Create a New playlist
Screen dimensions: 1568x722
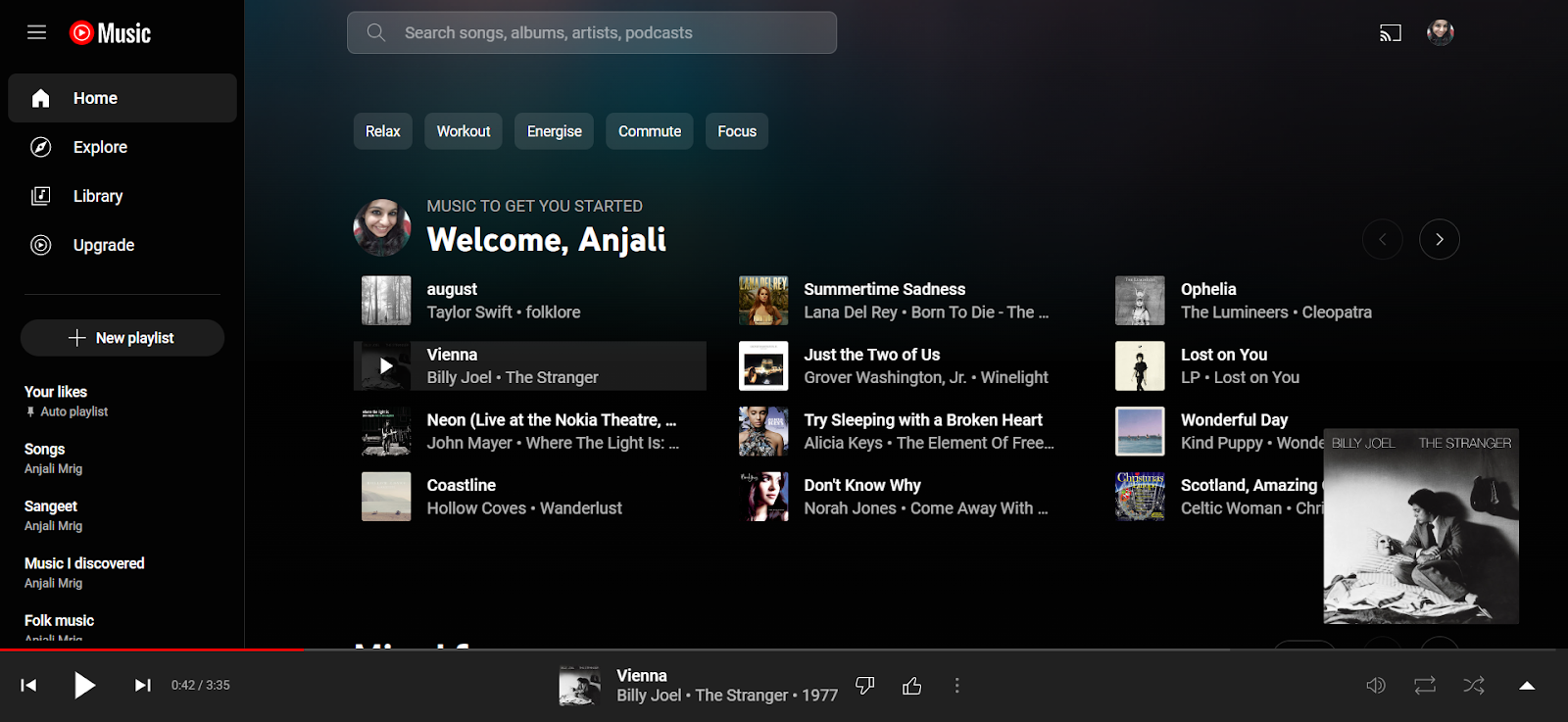click(x=122, y=338)
